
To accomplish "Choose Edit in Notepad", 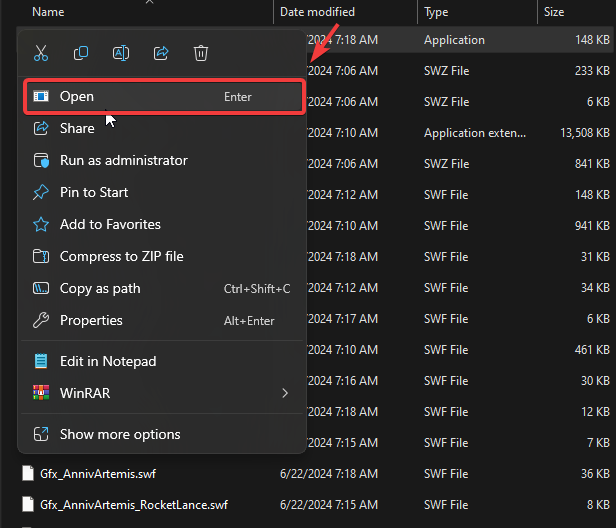I will coord(108,361).
